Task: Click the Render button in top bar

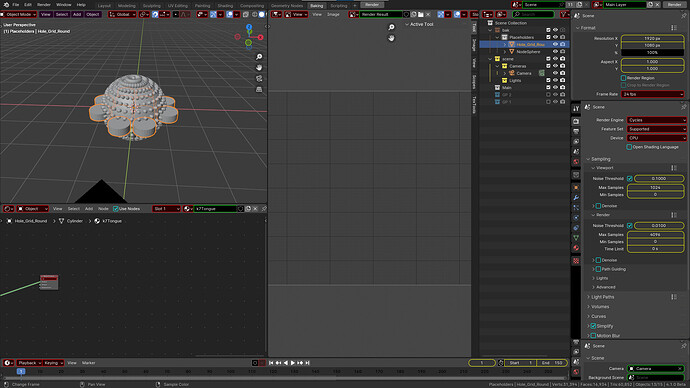Action: pos(372,5)
